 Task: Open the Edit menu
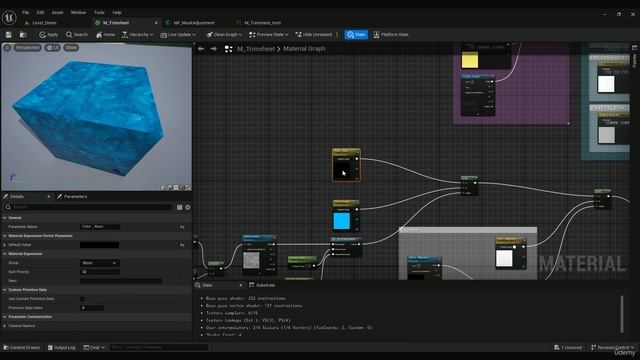point(40,13)
